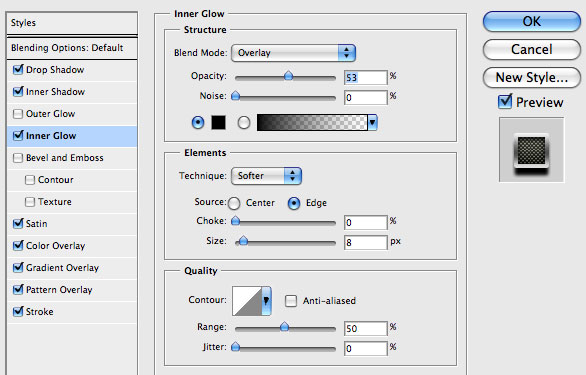Image resolution: width=586 pixels, height=375 pixels.
Task: Click the OK button
Action: click(531, 21)
